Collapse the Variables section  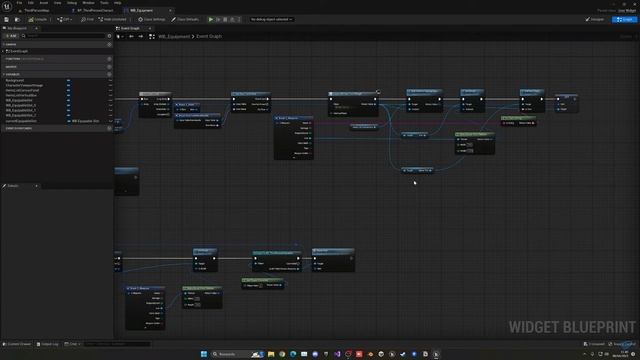point(4,74)
